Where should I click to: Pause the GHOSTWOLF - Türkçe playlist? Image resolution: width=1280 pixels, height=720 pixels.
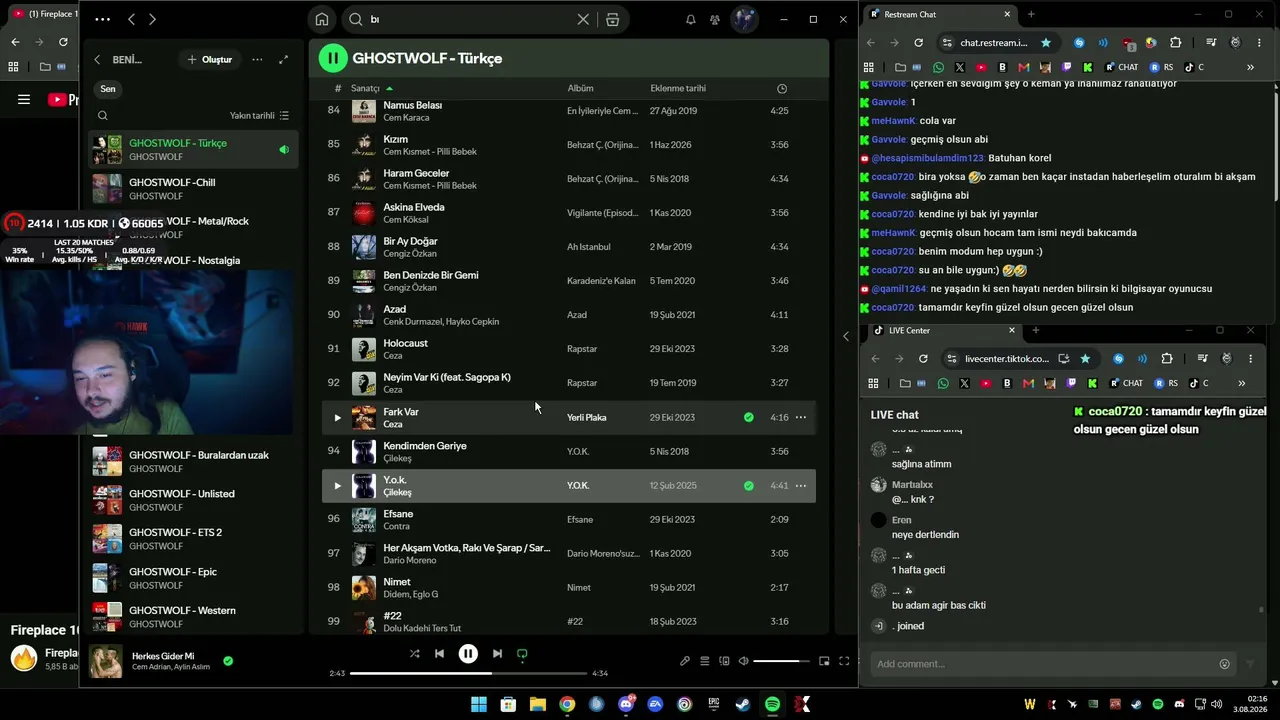click(x=333, y=58)
